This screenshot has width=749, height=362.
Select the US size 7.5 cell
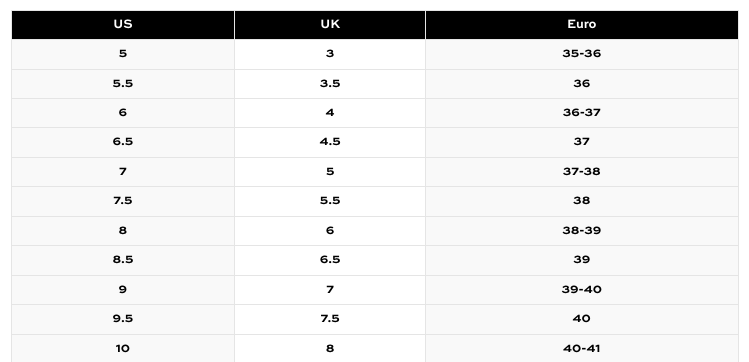tap(123, 201)
